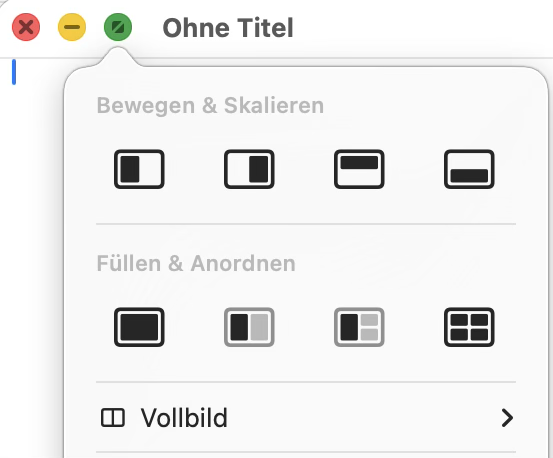Click the Füllen & Anordnen header

pyautogui.click(x=196, y=263)
